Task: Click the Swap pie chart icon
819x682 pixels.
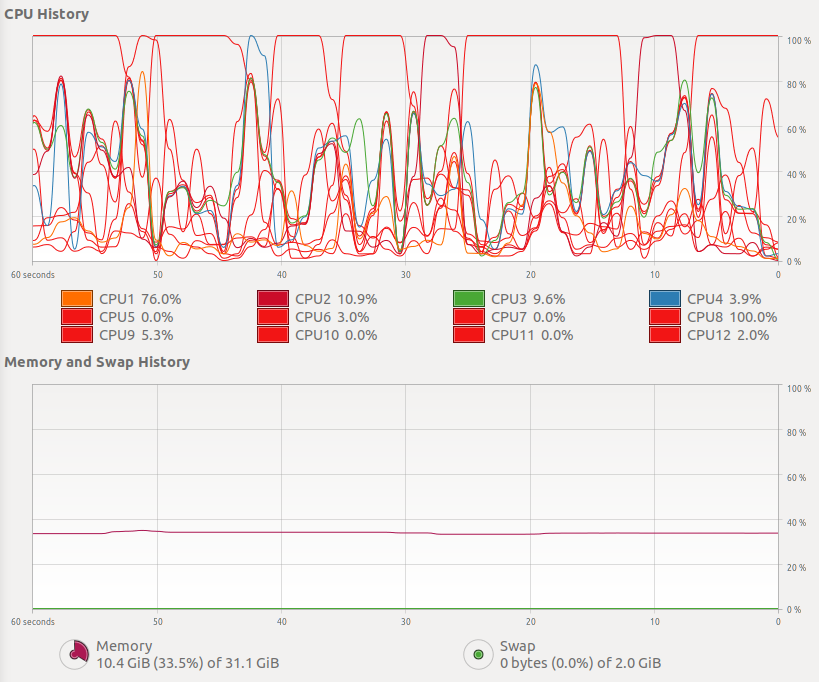Action: (x=478, y=654)
